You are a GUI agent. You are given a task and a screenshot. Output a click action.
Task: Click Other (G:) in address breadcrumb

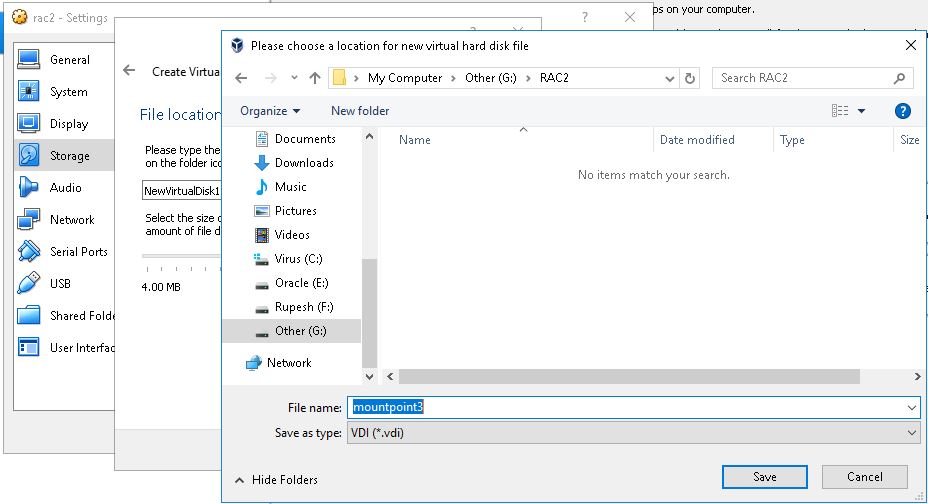[x=491, y=78]
